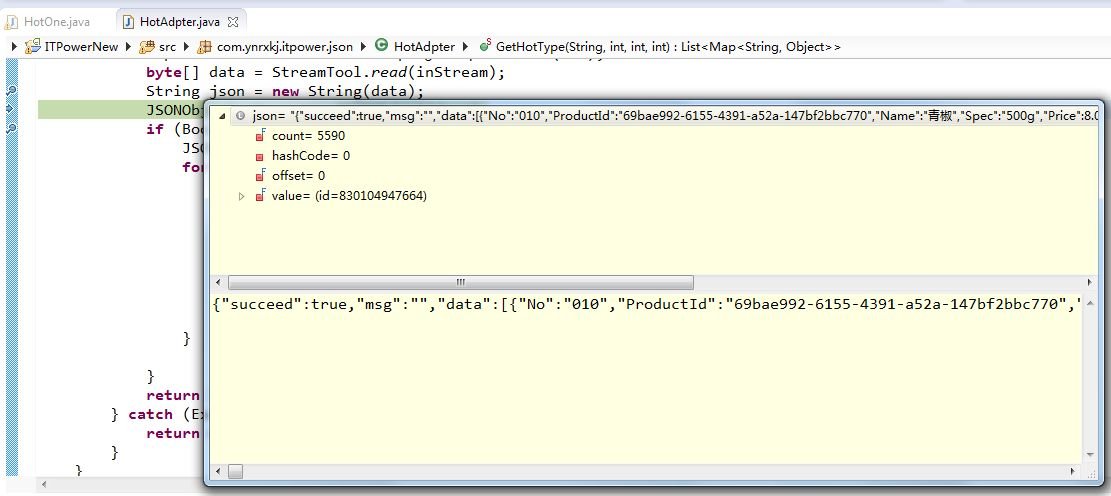Click the static method icon for GetHotType
This screenshot has height=496, width=1111.
coord(485,46)
